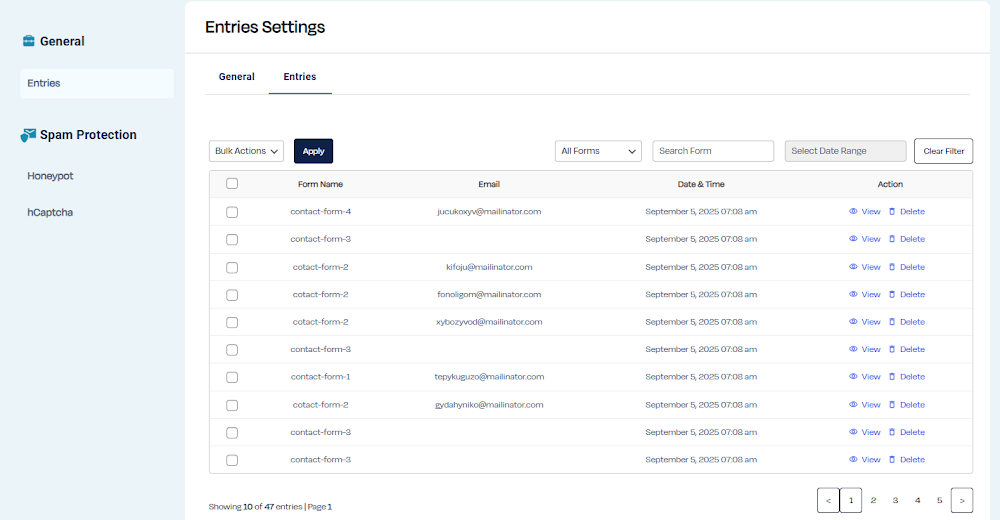Check the select-all checkbox in table header
The height and width of the screenshot is (520, 1000).
[232, 184]
